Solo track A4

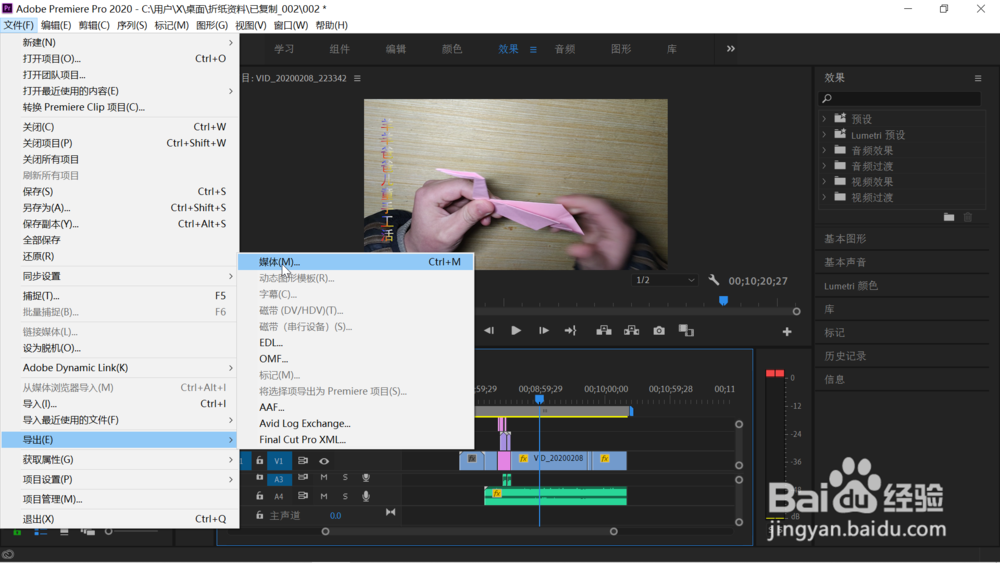click(345, 496)
